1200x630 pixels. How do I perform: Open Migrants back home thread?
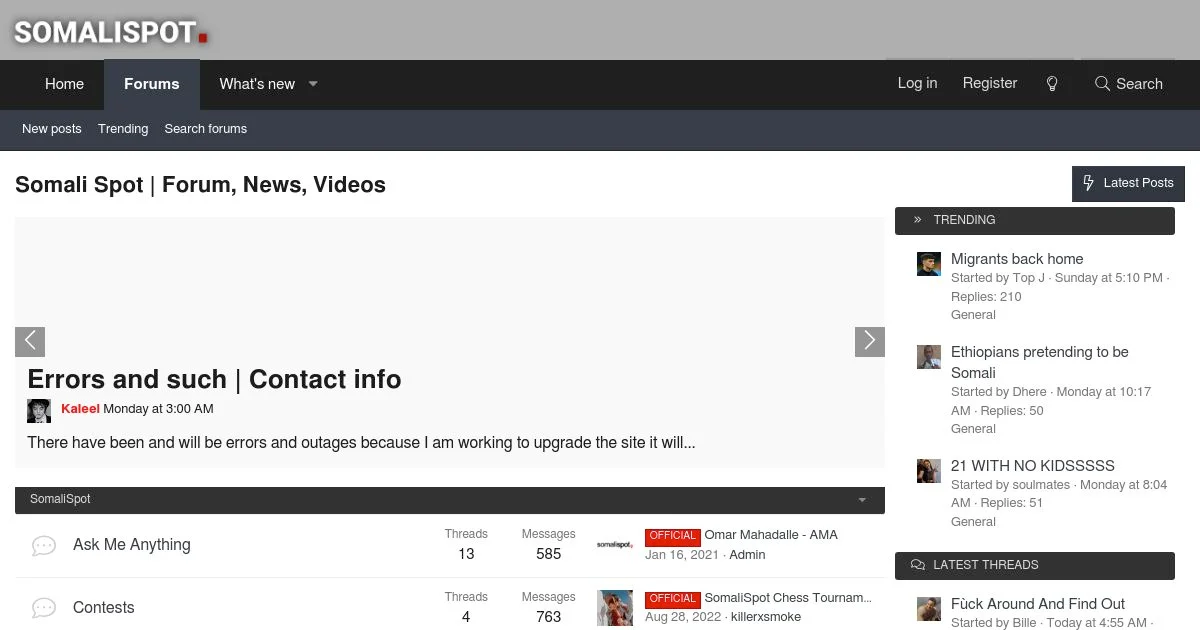click(x=1017, y=259)
